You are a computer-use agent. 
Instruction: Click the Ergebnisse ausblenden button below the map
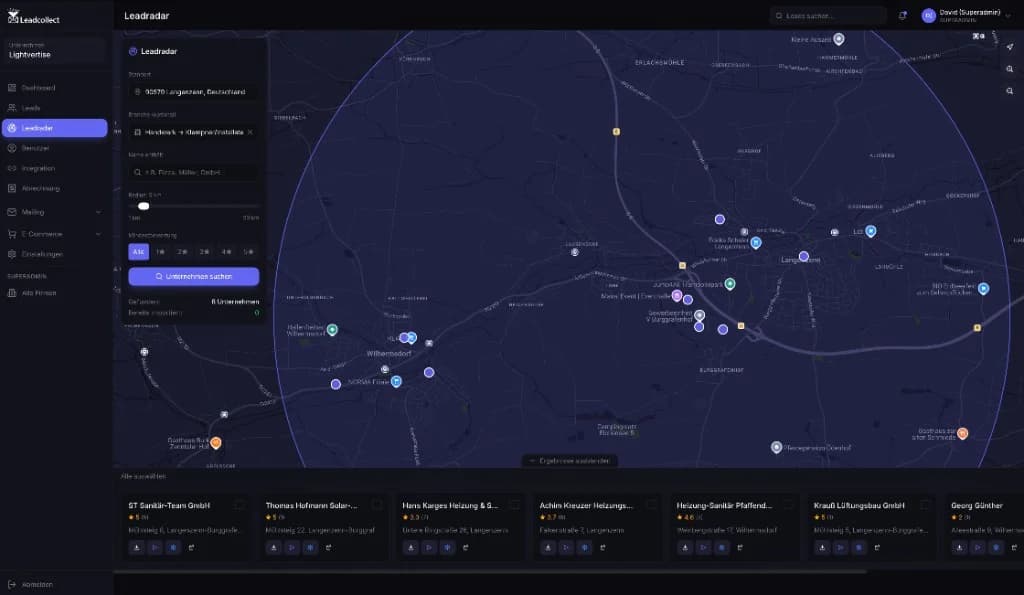[x=569, y=460]
